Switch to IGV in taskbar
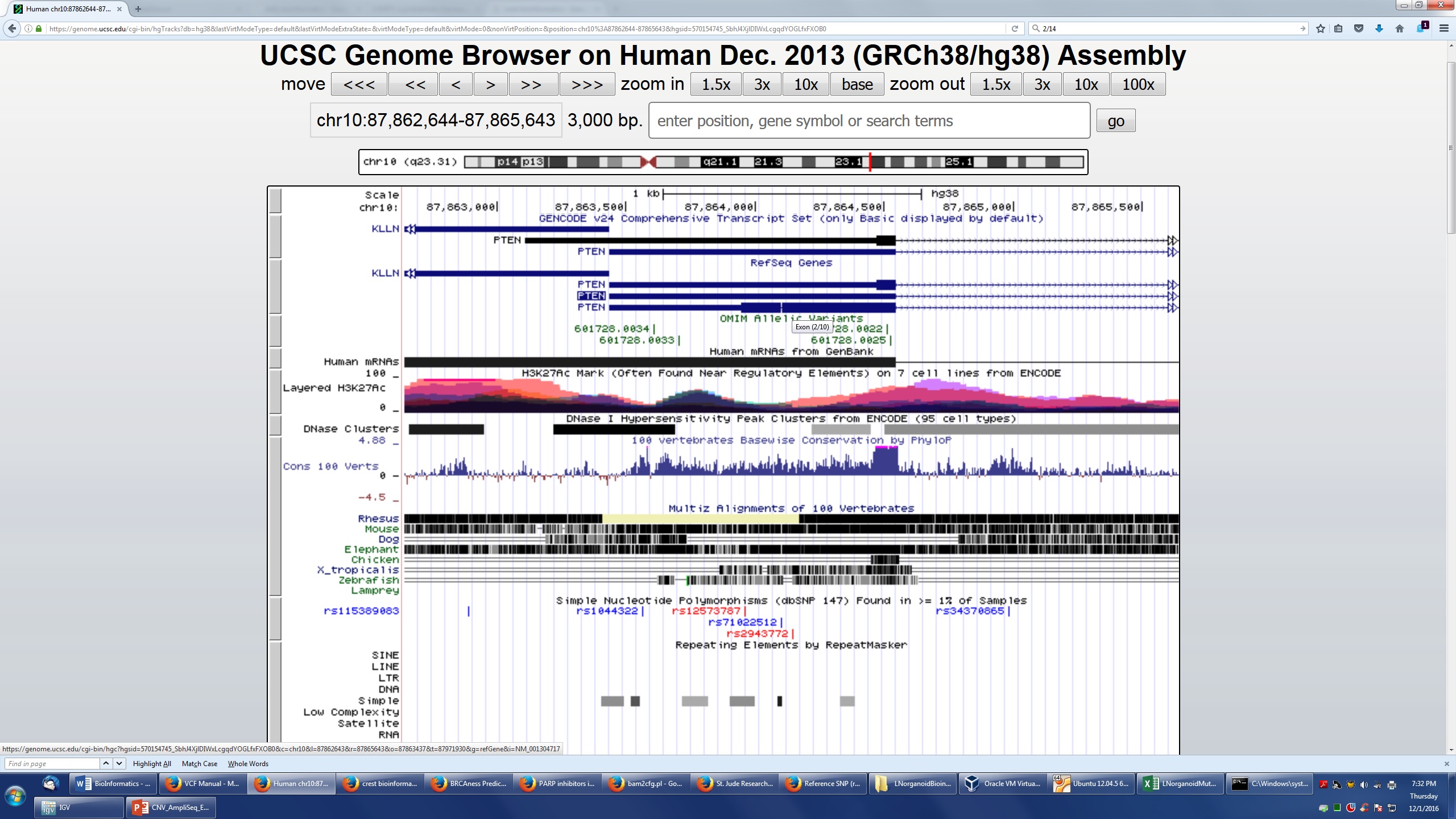 (80, 808)
